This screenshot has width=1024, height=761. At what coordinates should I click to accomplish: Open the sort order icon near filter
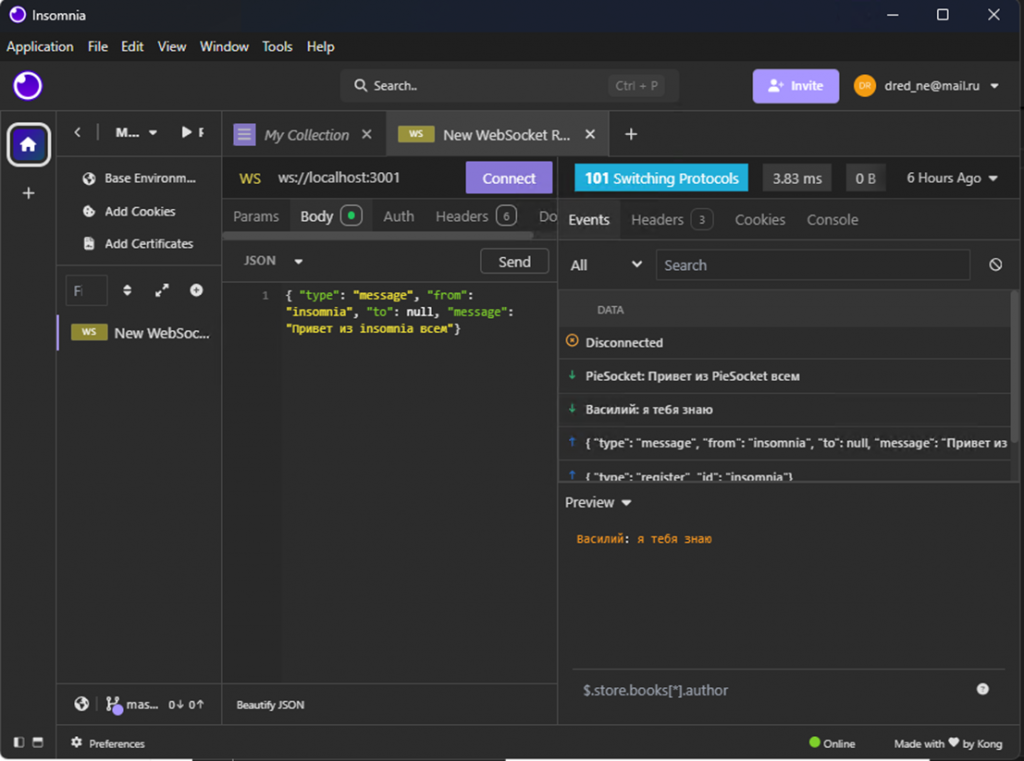[x=127, y=290]
